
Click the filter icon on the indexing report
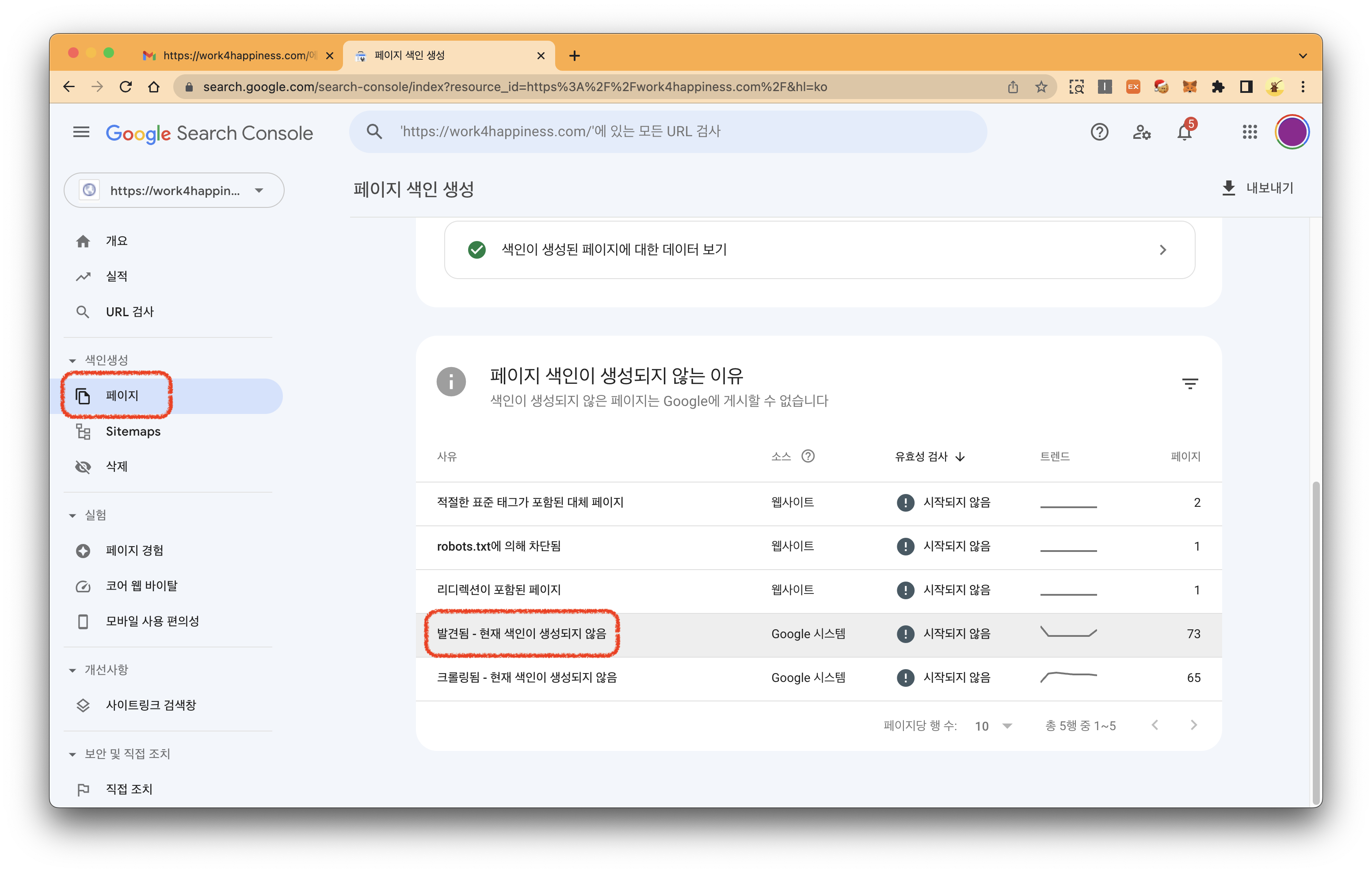point(1190,383)
